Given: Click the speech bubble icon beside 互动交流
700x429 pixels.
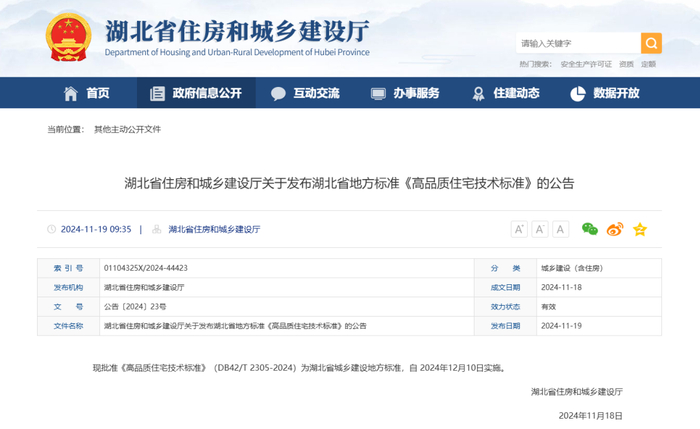Looking at the screenshot, I should point(278,93).
